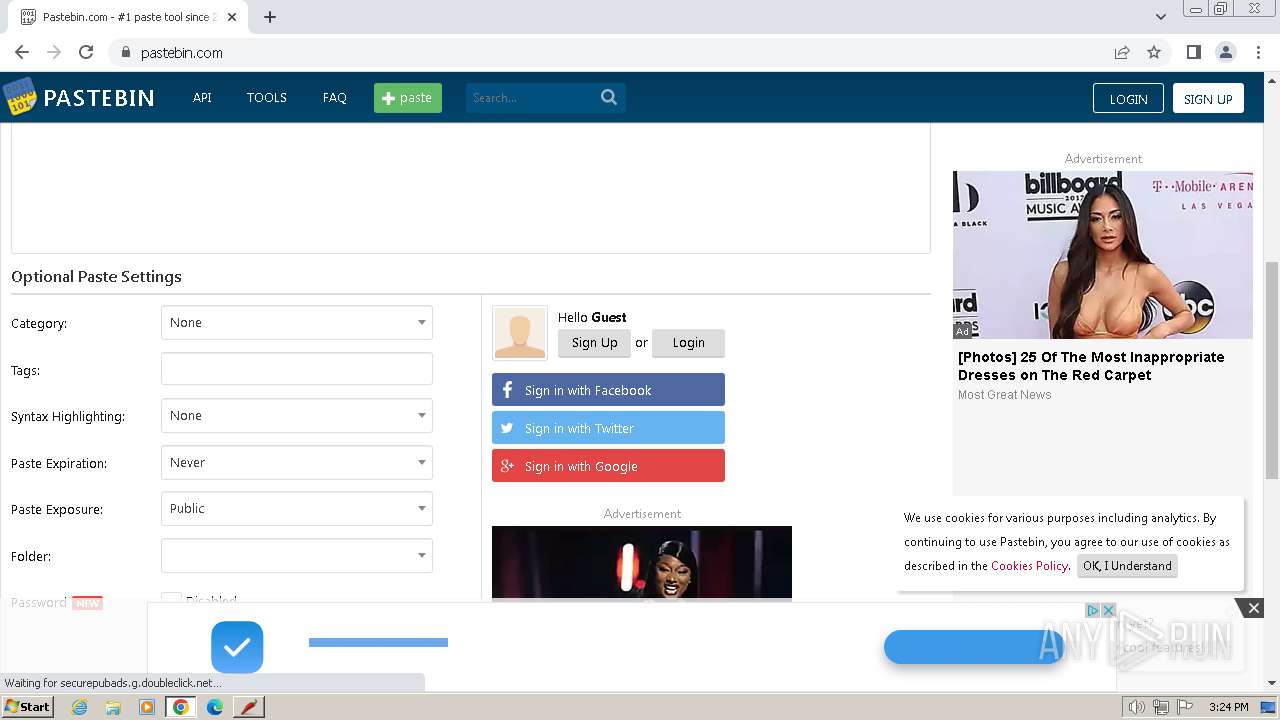Open Chrome from the taskbar

point(181,707)
